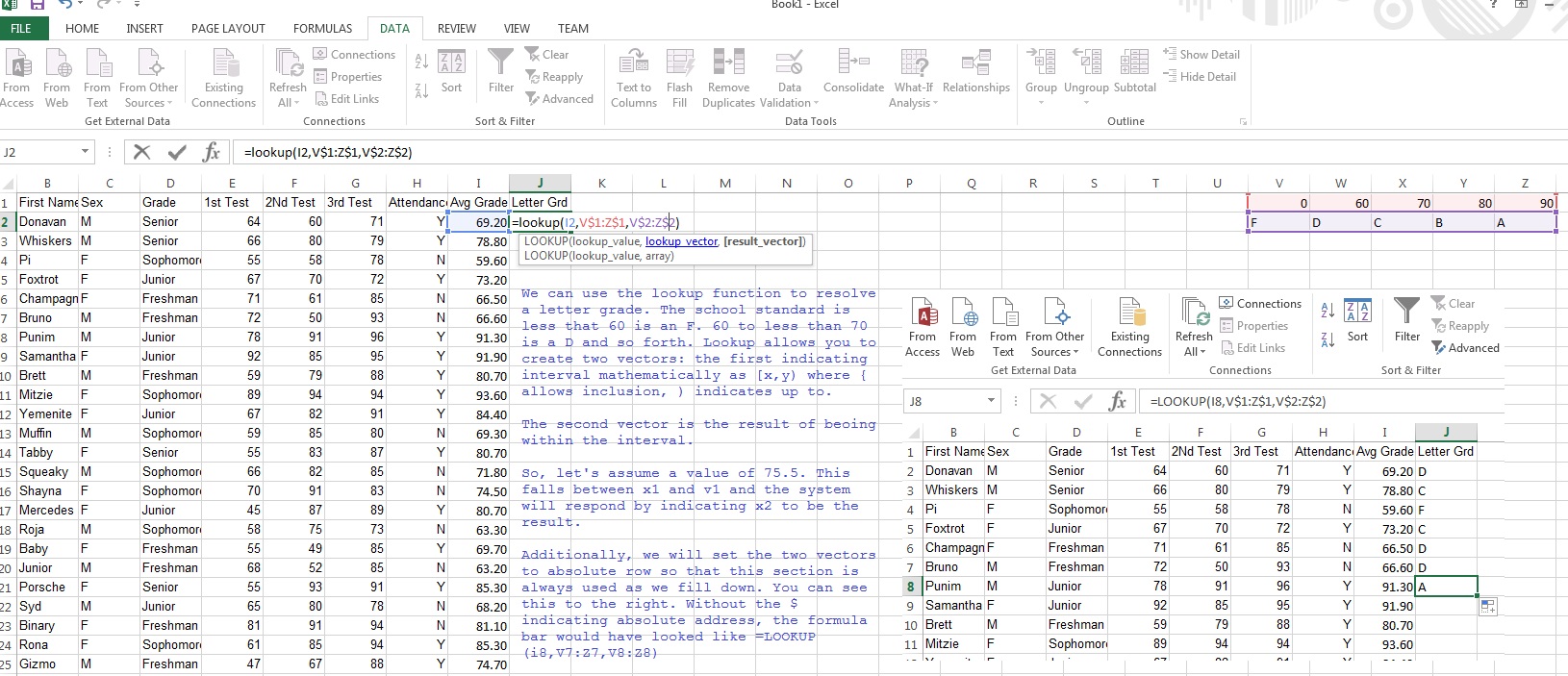The image size is (1568, 676).
Task: Click From Access in inset screenshot
Action: [923, 327]
